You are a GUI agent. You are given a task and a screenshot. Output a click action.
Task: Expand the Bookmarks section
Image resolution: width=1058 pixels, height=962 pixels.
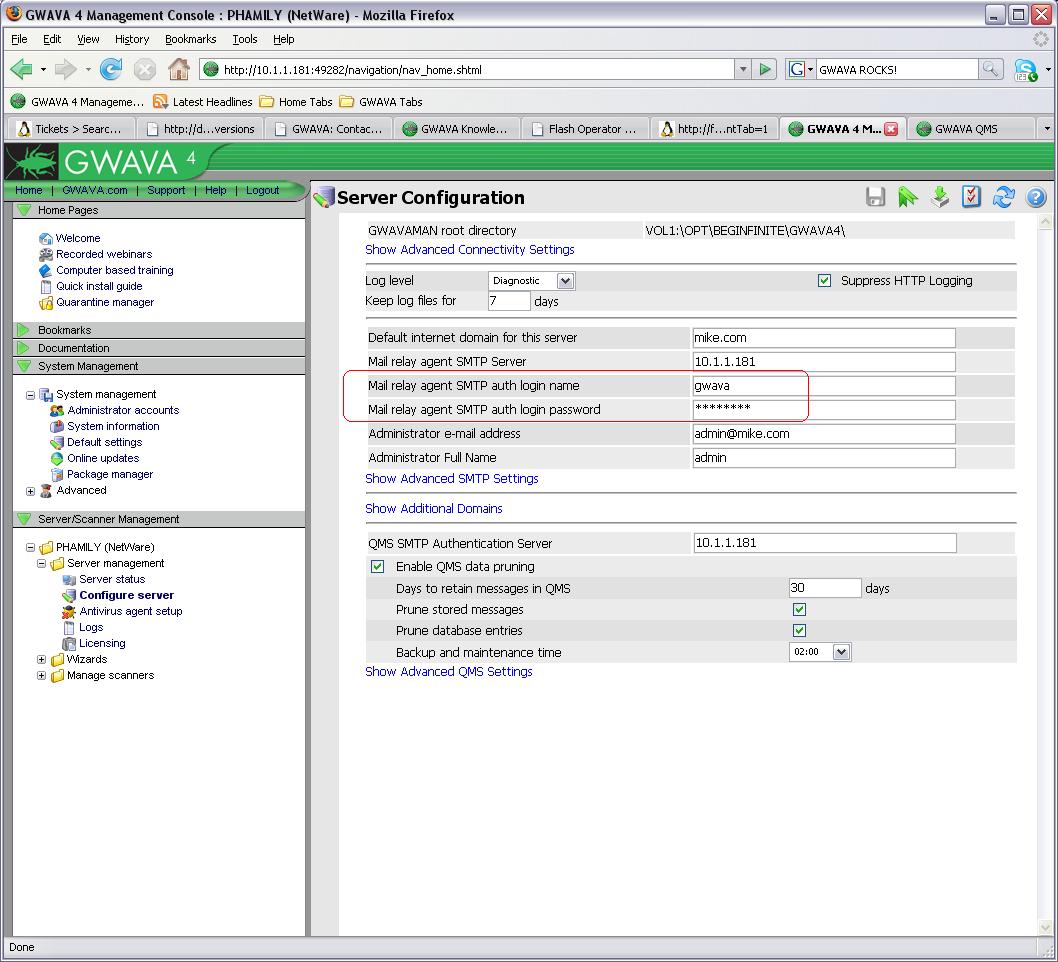[x=24, y=330]
